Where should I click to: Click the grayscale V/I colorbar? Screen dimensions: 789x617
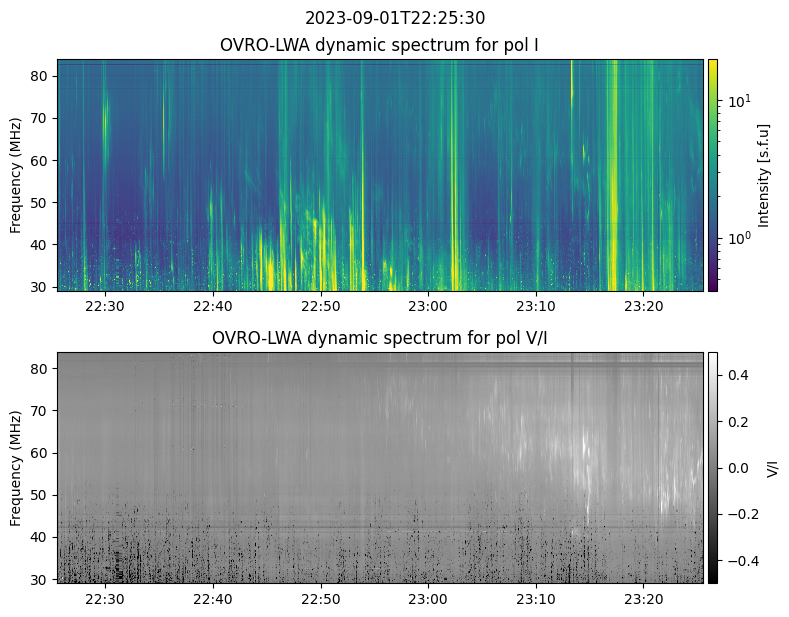click(x=713, y=467)
